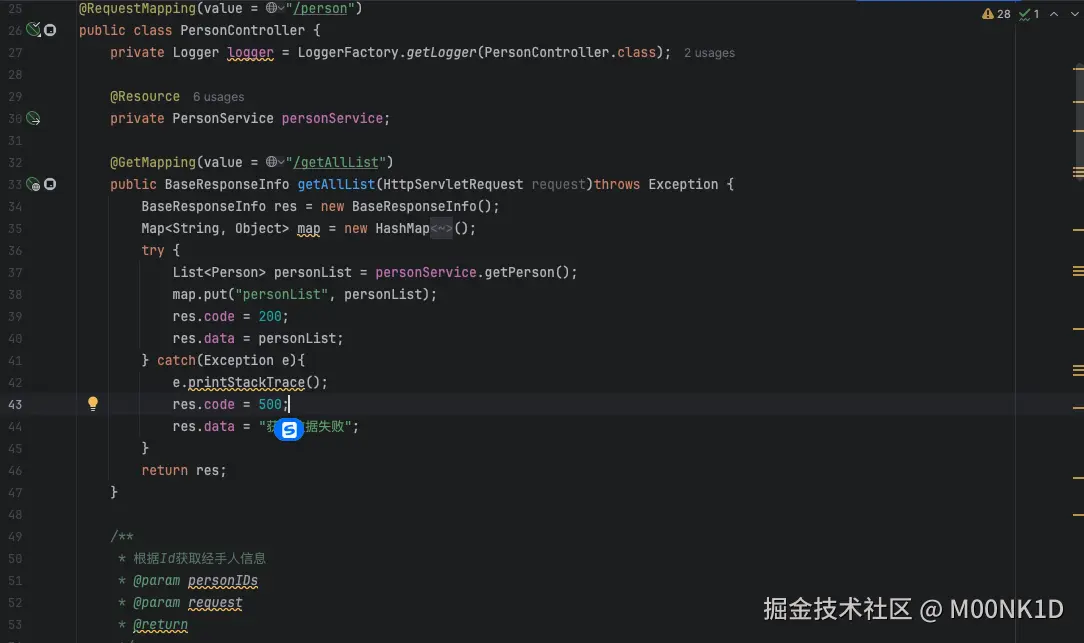Screen dimensions: 1084x643
Task: Jump to next problem with down chevron
Action: pyautogui.click(x=1074, y=14)
